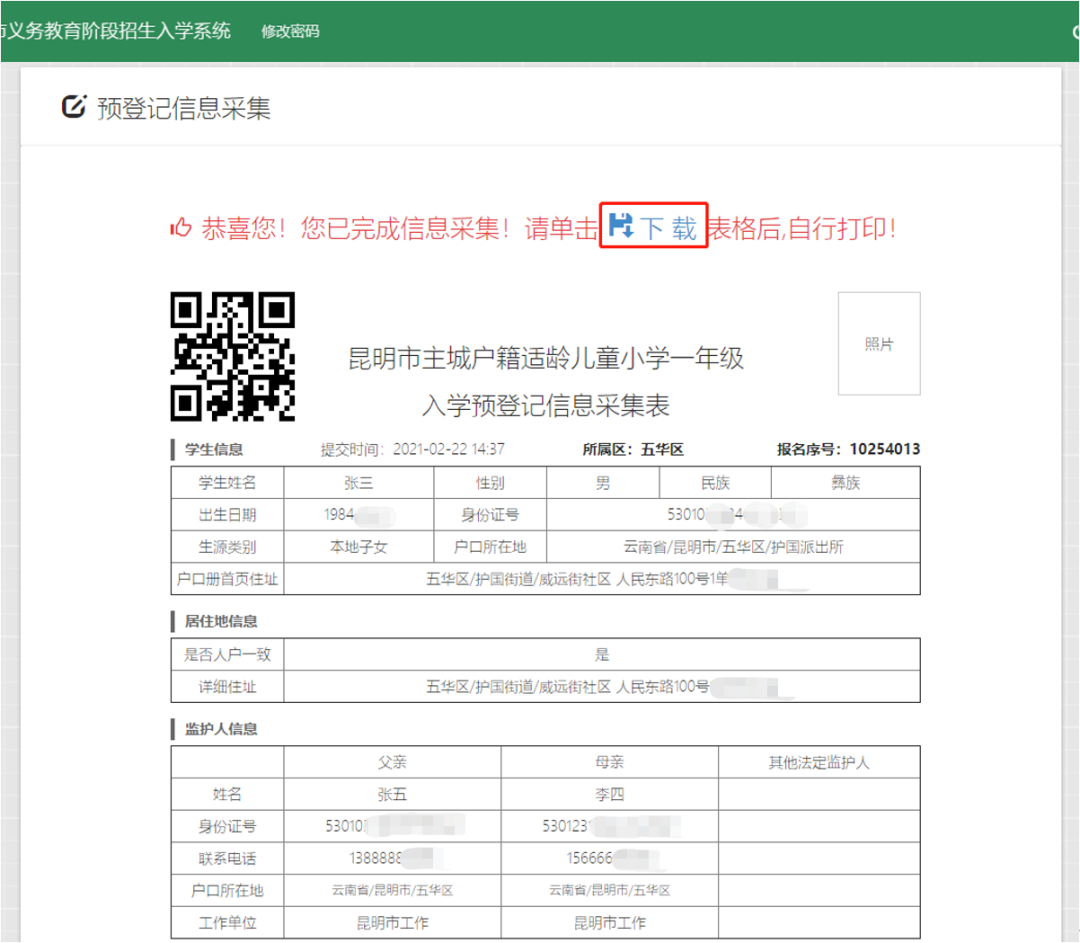Click the download disk icon beside 下载
The height and width of the screenshot is (943, 1080).
click(620, 225)
